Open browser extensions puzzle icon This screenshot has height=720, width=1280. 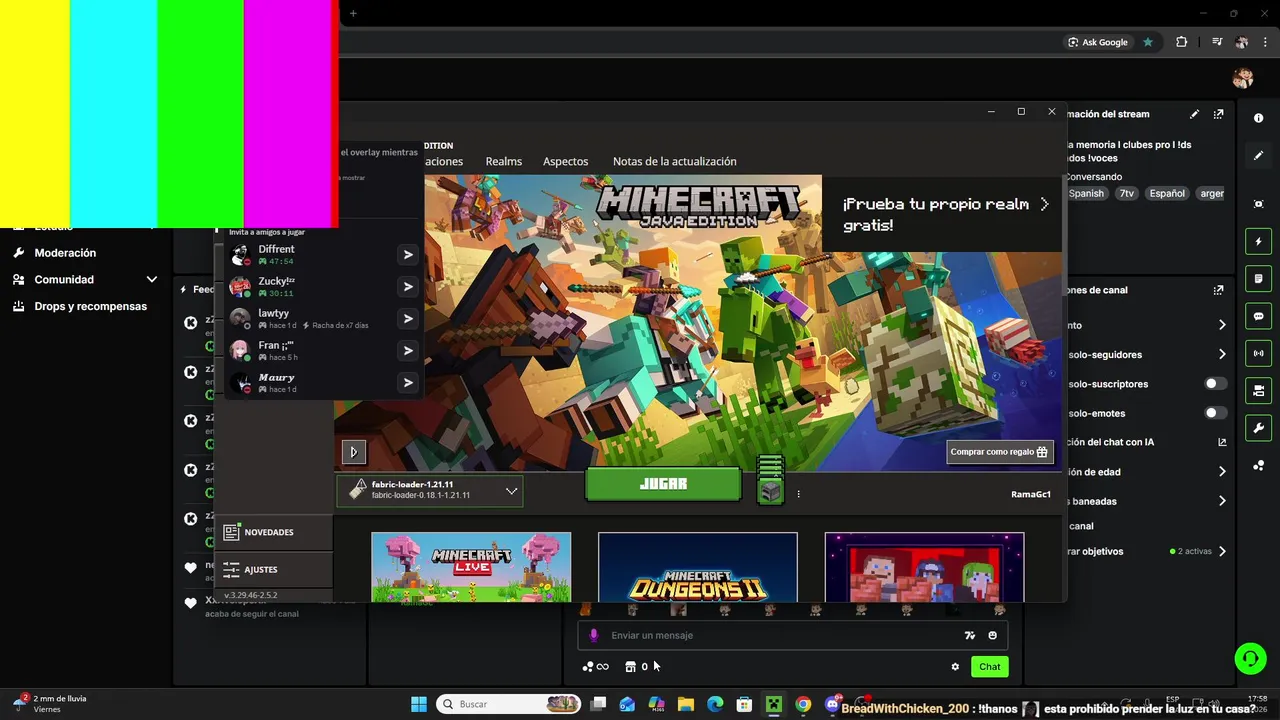(1181, 42)
